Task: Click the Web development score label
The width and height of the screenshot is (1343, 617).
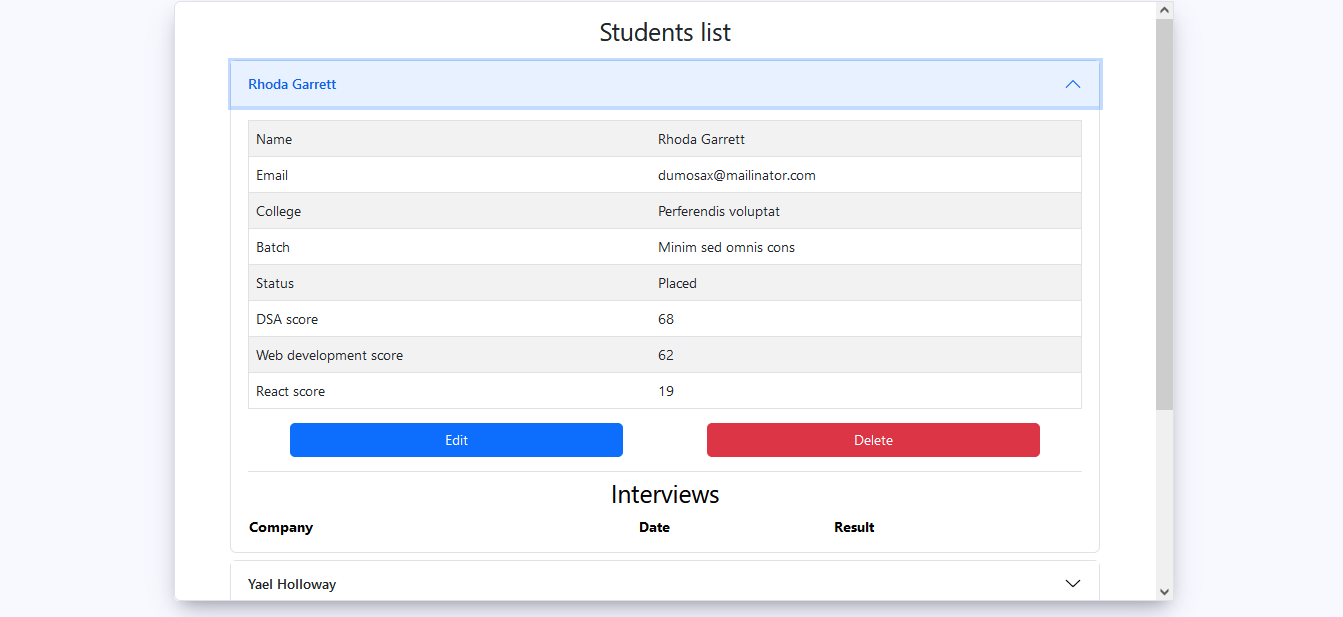Action: [329, 355]
